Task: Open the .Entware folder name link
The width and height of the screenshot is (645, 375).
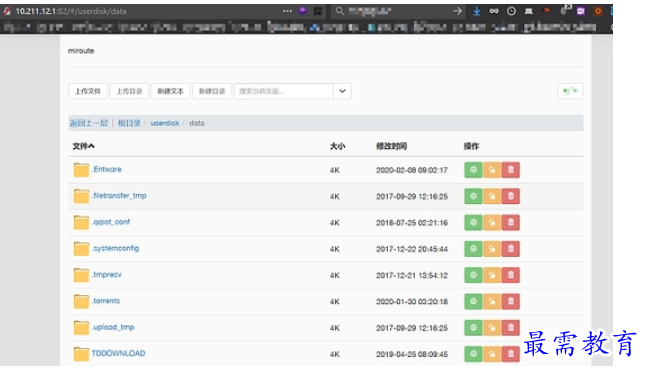Action: pyautogui.click(x=107, y=169)
